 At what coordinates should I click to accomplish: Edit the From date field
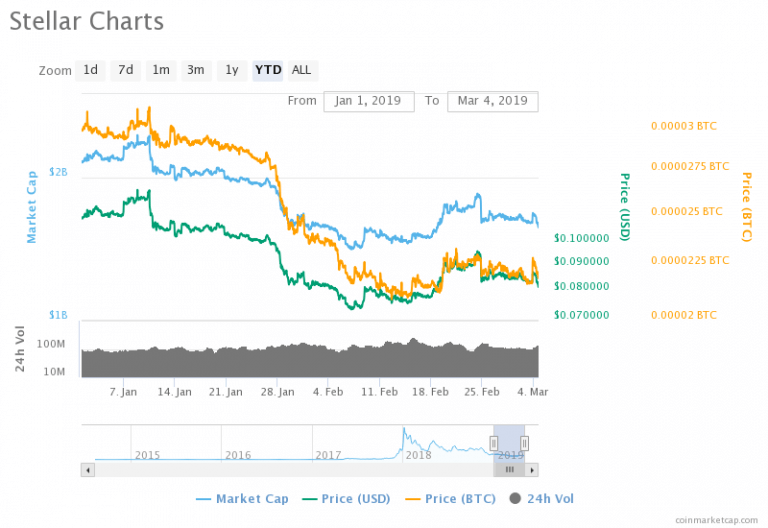tap(369, 101)
